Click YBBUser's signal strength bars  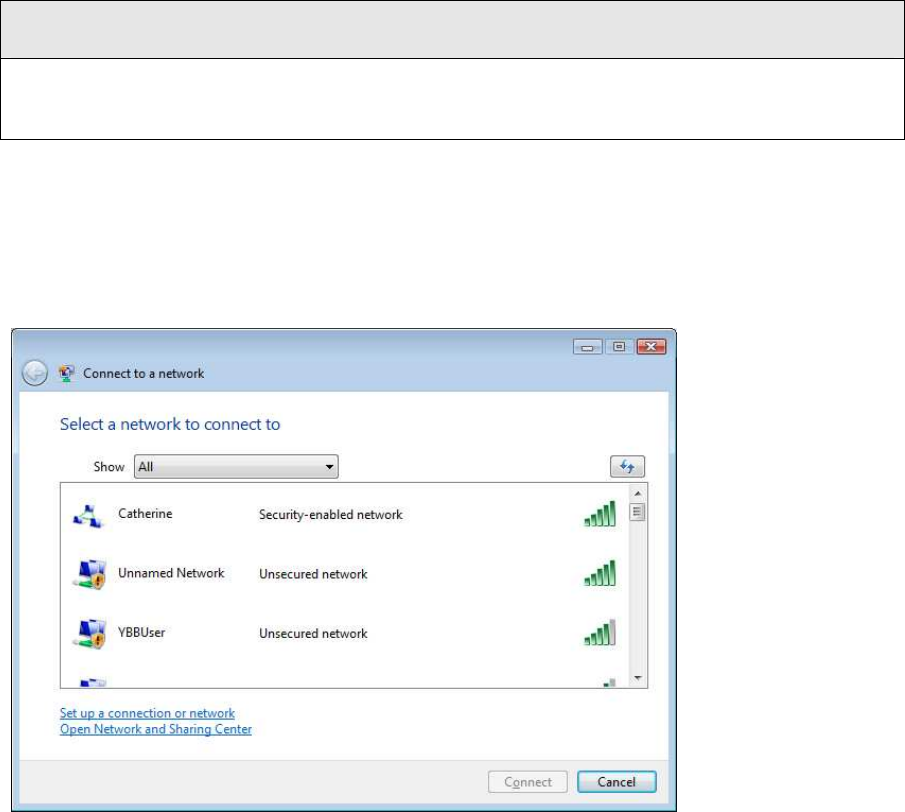click(600, 633)
